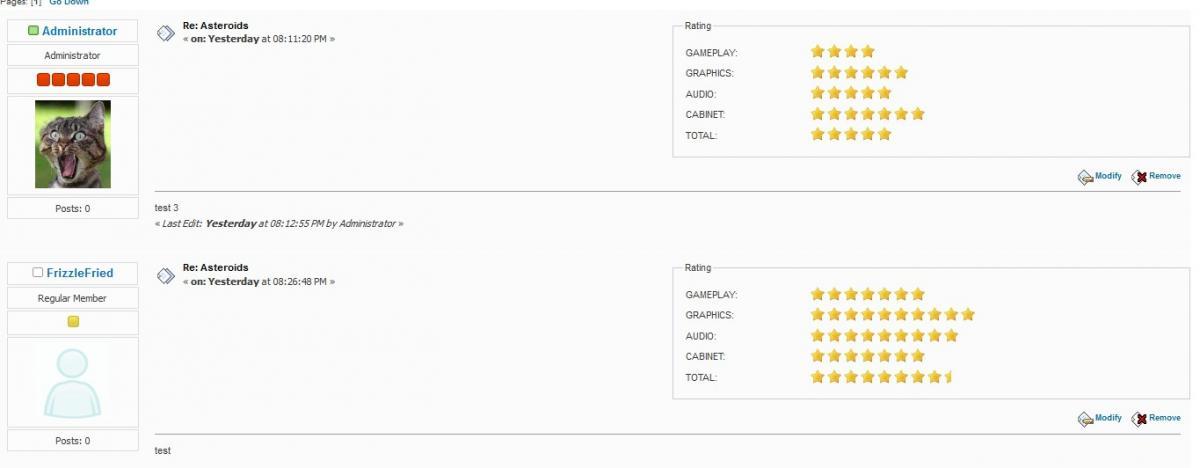Open the FrizzleFried profile link
Screen dimensions: 1200x468
point(80,273)
